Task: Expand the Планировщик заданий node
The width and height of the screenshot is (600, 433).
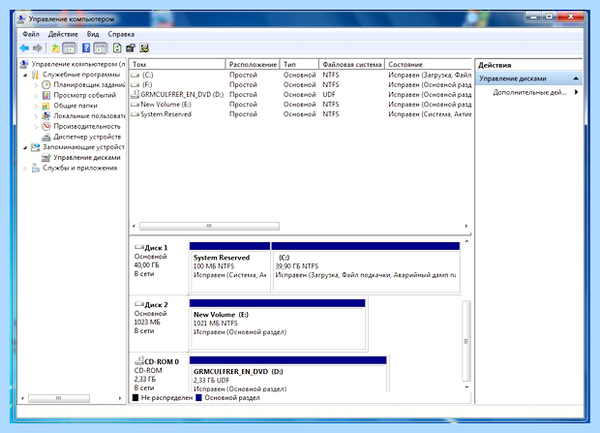Action: [36, 85]
